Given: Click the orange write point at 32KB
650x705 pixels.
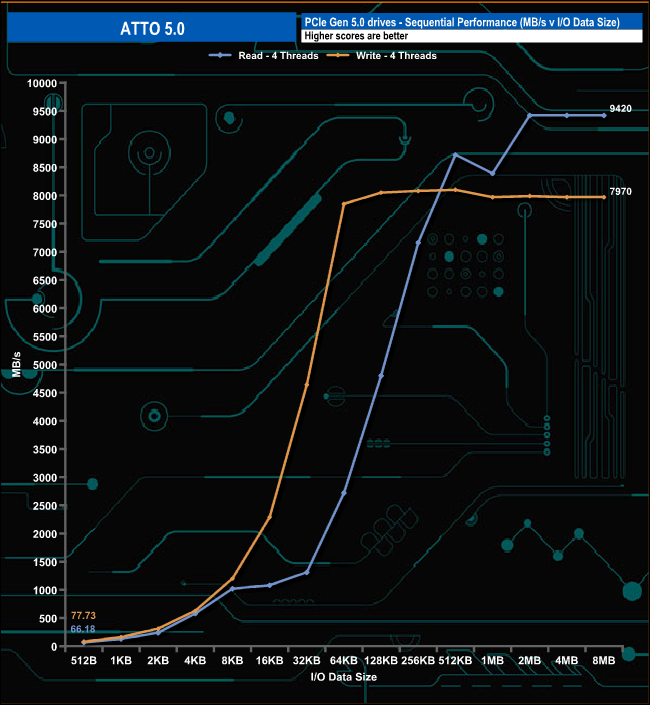Looking at the screenshot, I should pos(307,385).
